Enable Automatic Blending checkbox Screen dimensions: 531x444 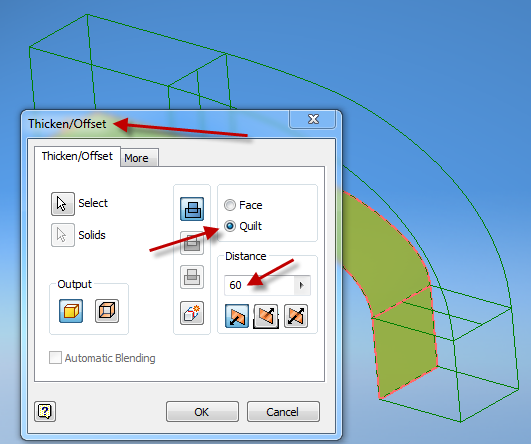click(x=55, y=358)
